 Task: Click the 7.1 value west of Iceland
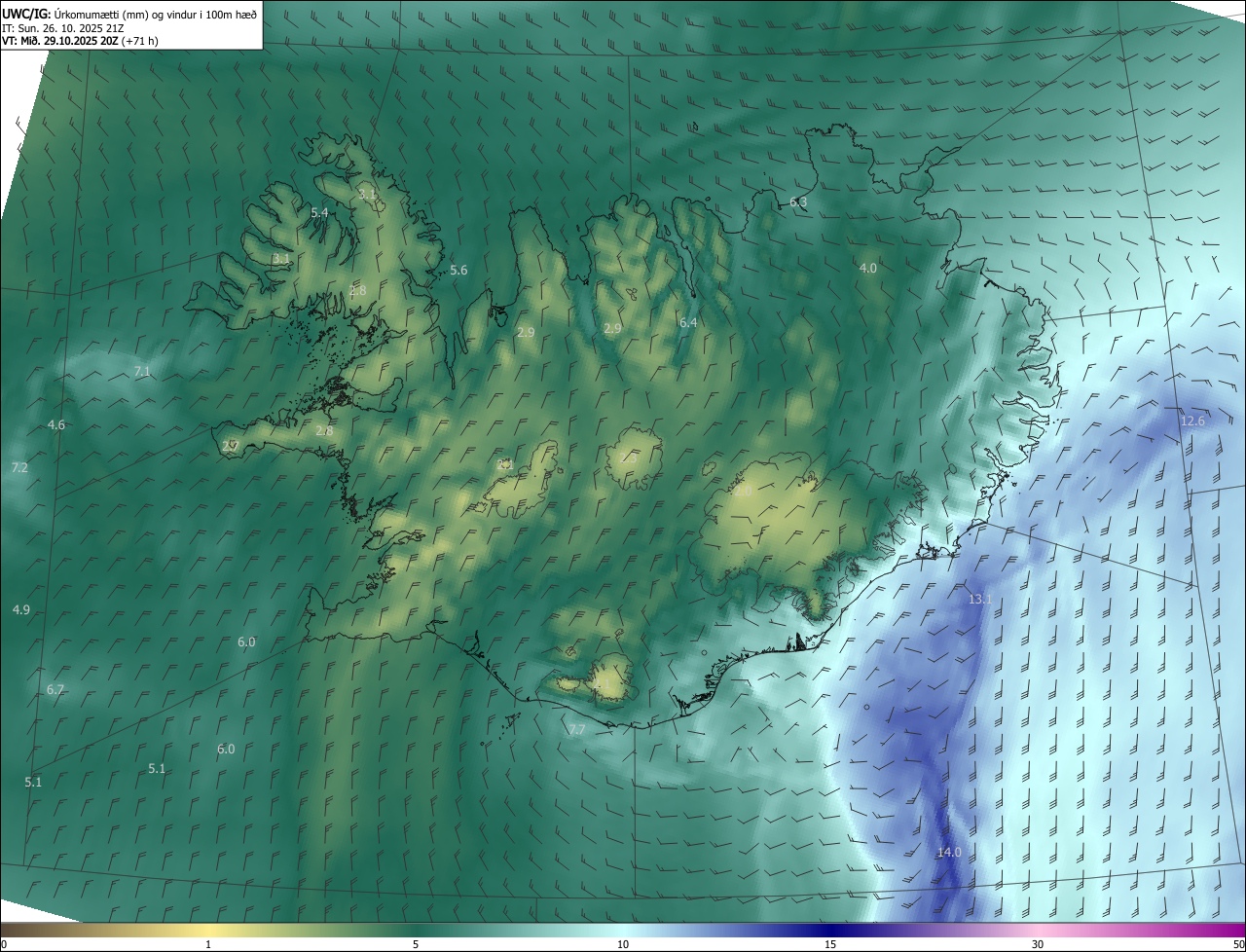click(142, 372)
